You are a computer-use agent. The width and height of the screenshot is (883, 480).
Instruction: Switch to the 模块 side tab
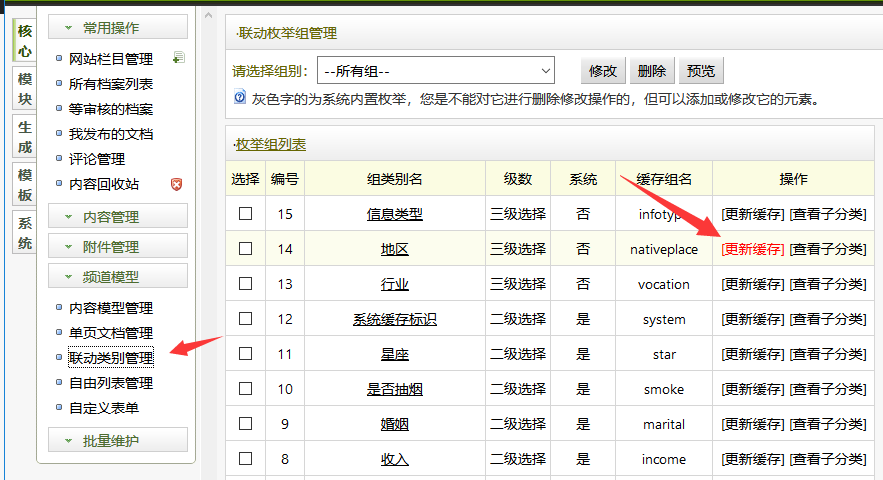tap(24, 88)
